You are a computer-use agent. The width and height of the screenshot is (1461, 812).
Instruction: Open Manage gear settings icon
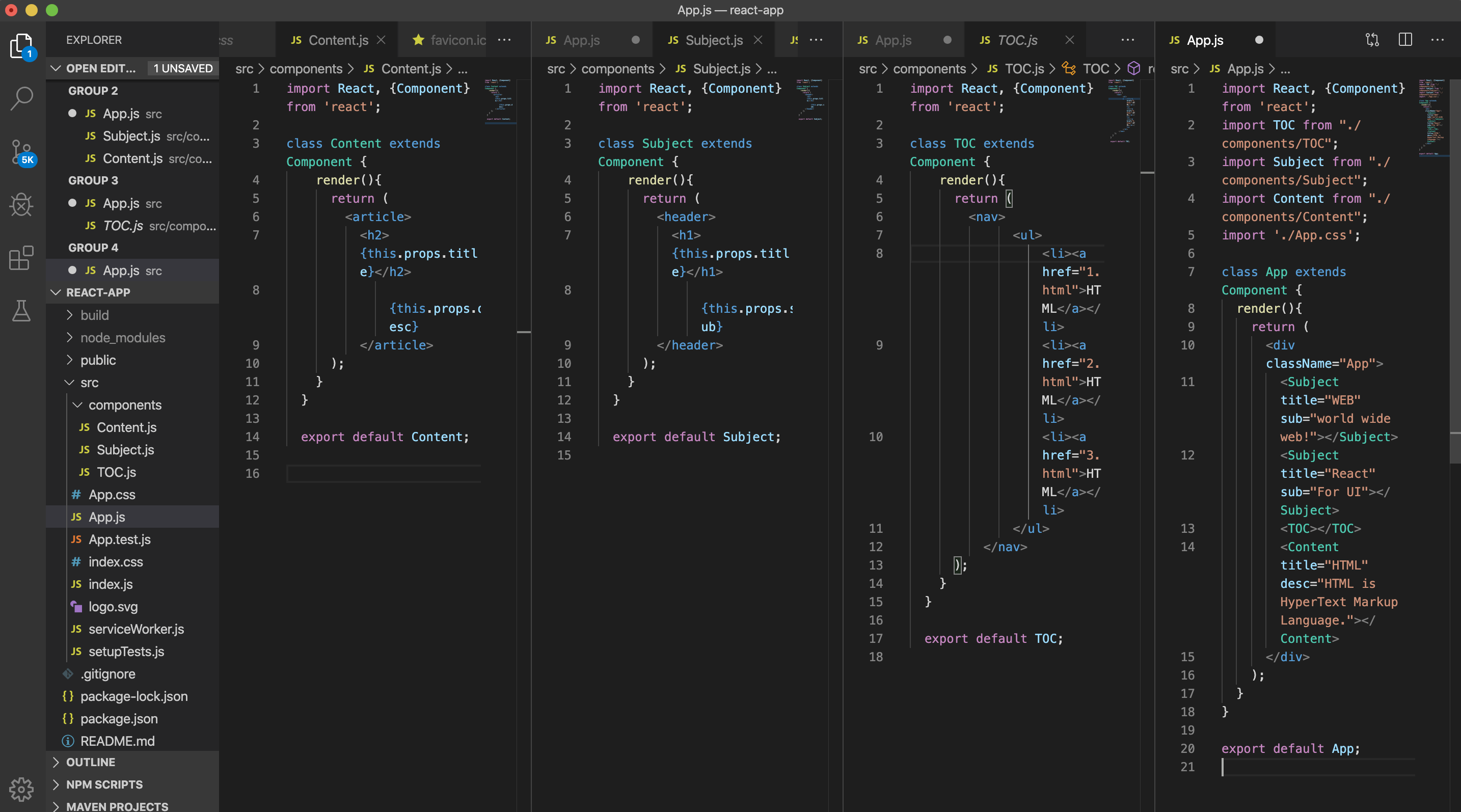(x=21, y=788)
